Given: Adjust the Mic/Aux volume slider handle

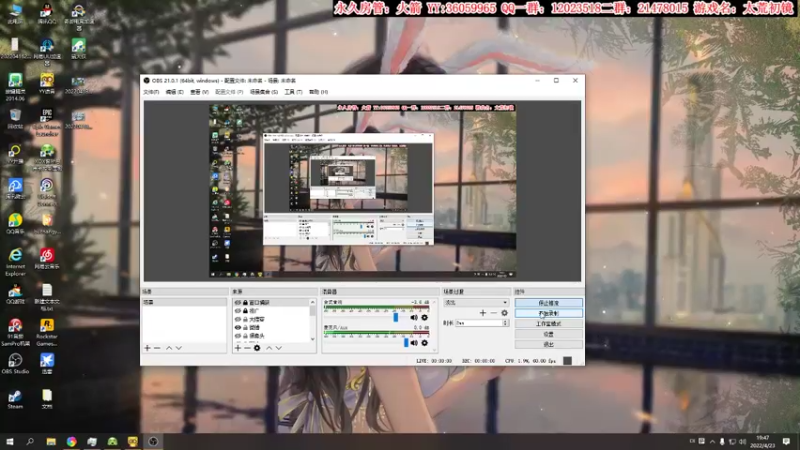Looking at the screenshot, I should pos(406,343).
